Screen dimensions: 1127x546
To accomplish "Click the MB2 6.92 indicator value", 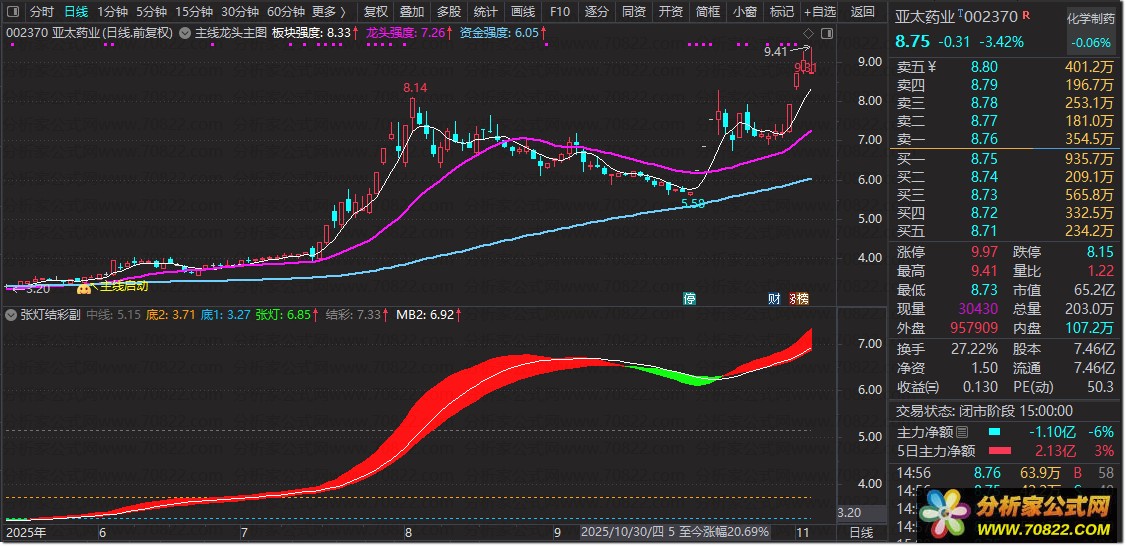I will tap(428, 314).
